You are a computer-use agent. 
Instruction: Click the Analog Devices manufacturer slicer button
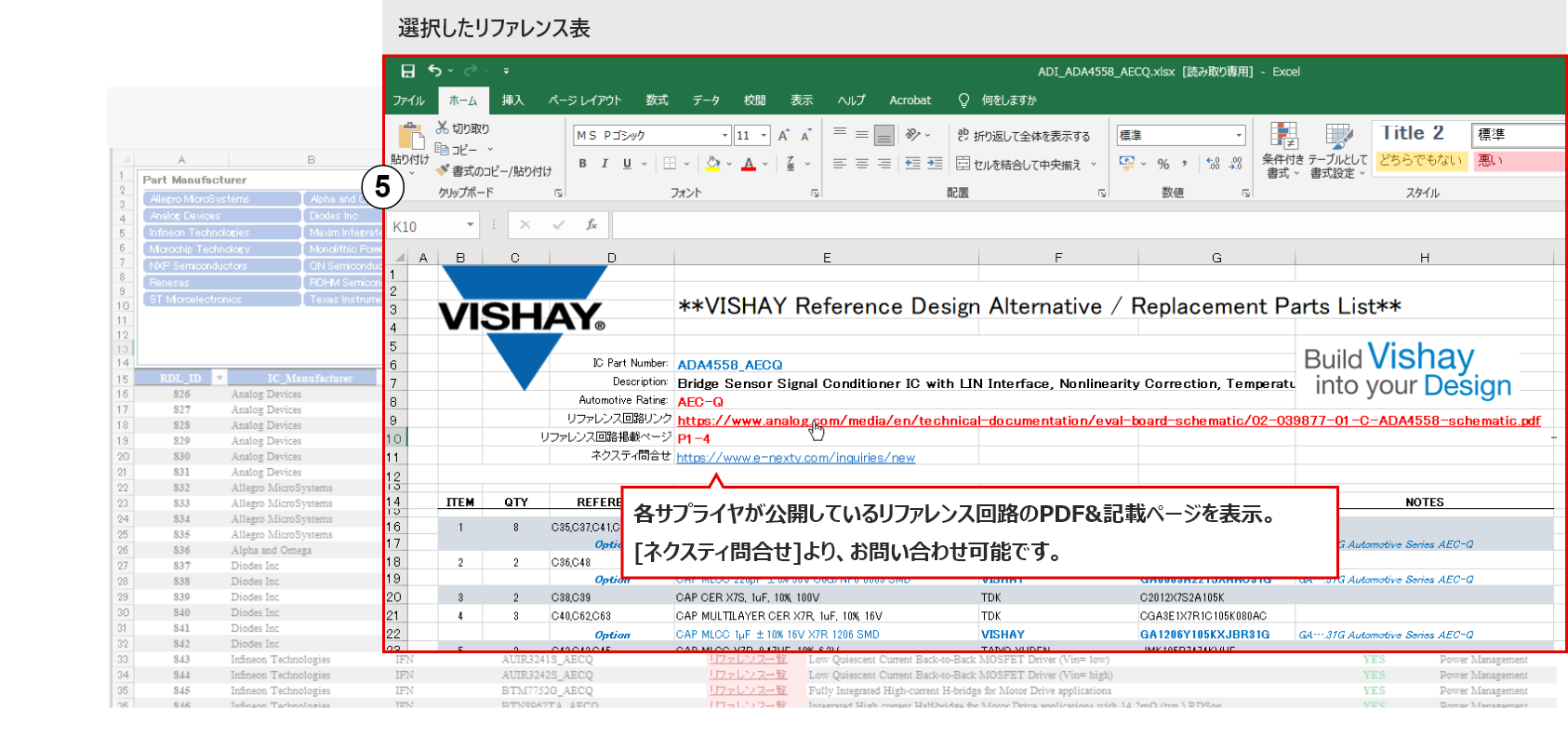[x=221, y=216]
